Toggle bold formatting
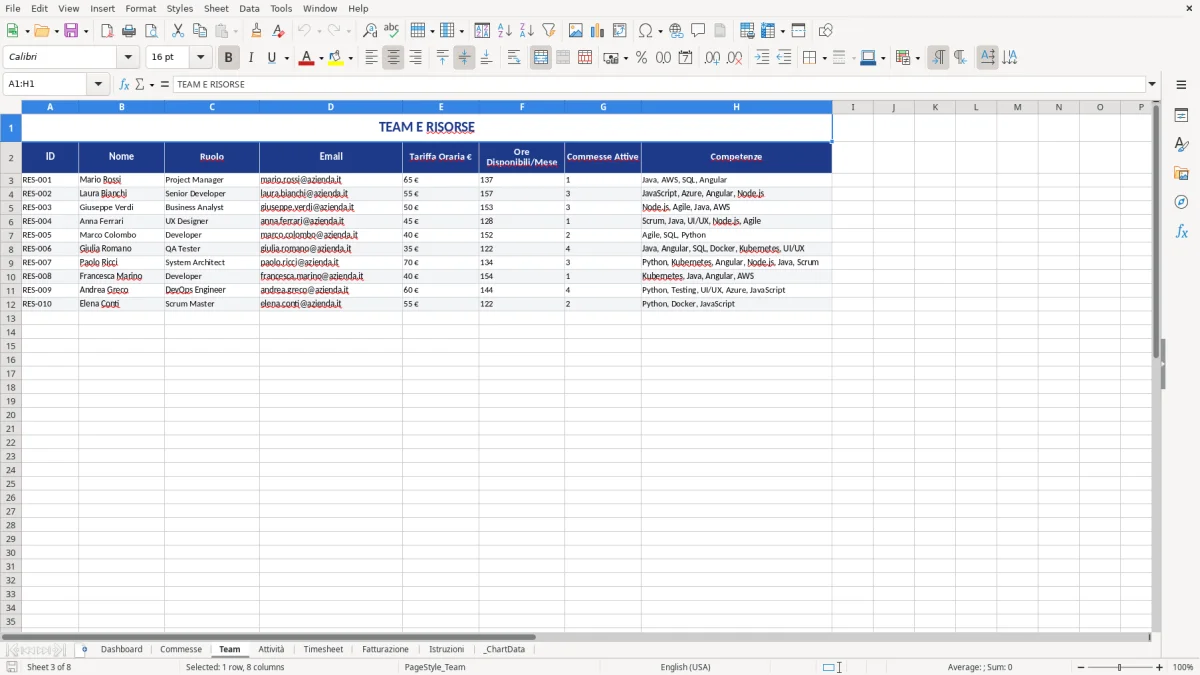 tap(229, 57)
